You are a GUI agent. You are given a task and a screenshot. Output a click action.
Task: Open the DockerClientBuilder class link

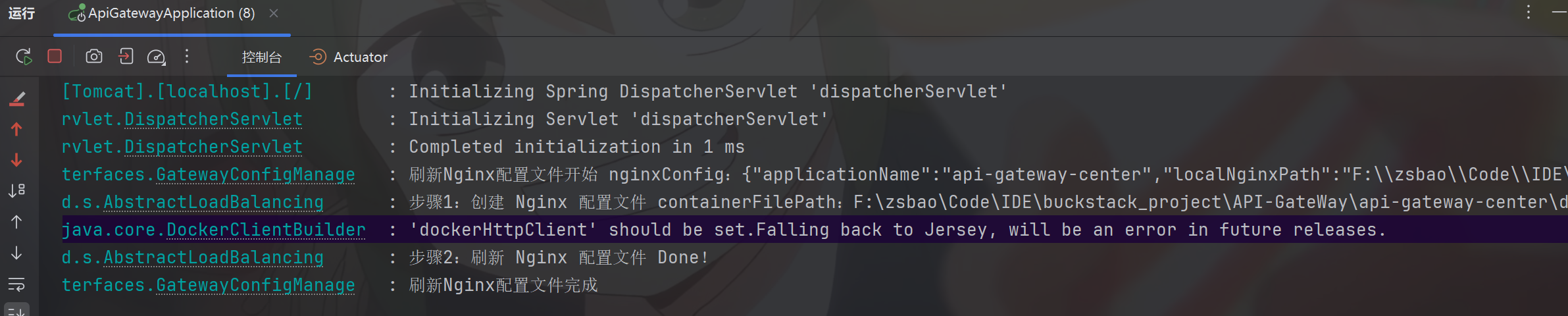click(265, 230)
